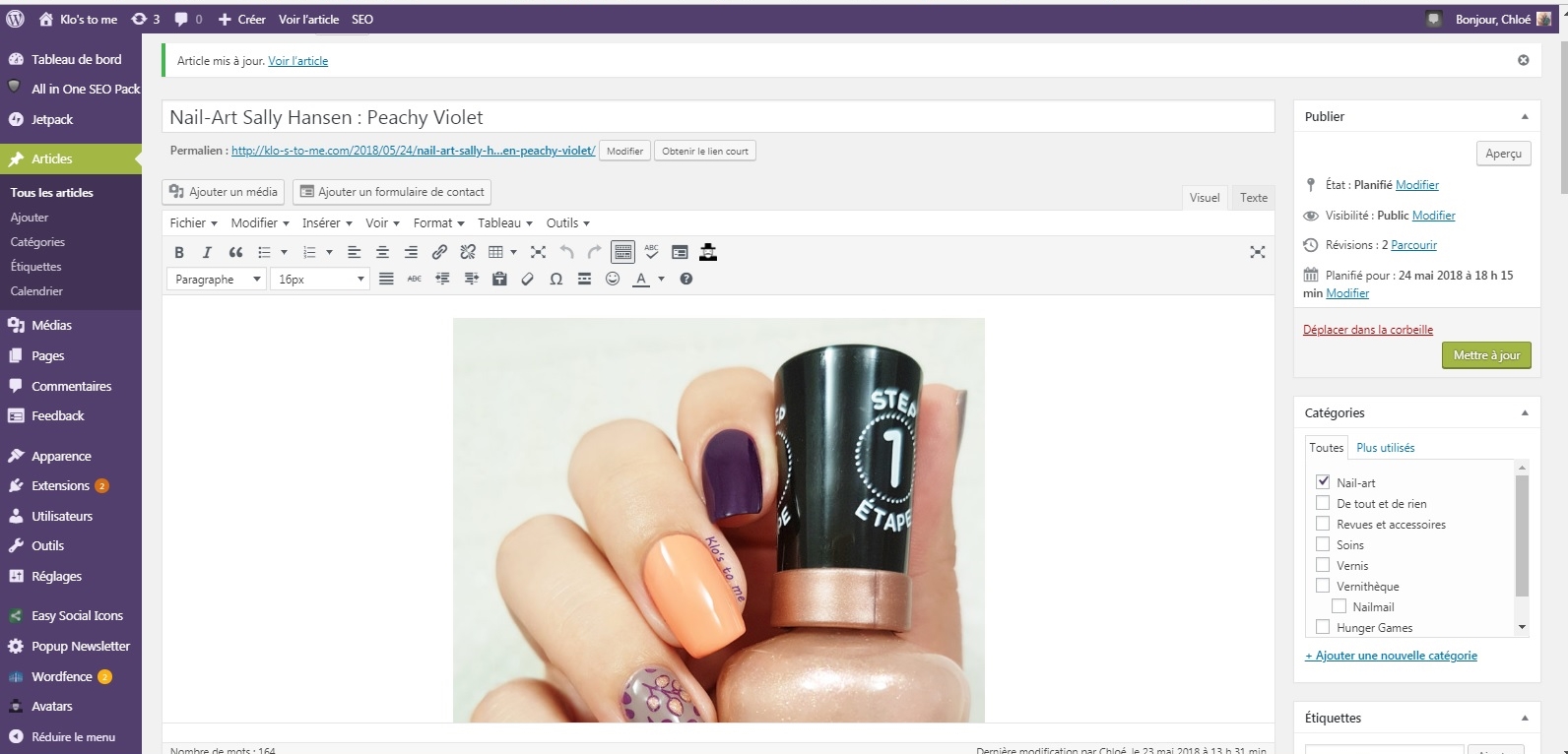
Task: Apply italic formatting in the editor
Action: click(207, 253)
